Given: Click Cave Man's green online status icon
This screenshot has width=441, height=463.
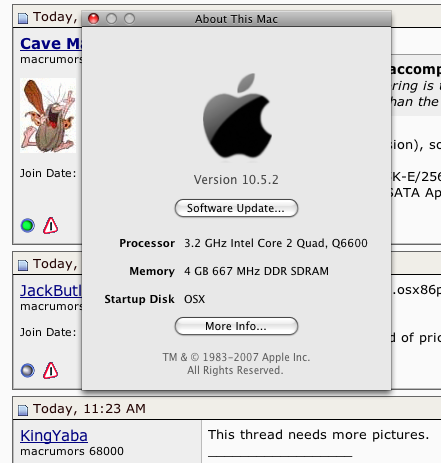Looking at the screenshot, I should click(28, 225).
